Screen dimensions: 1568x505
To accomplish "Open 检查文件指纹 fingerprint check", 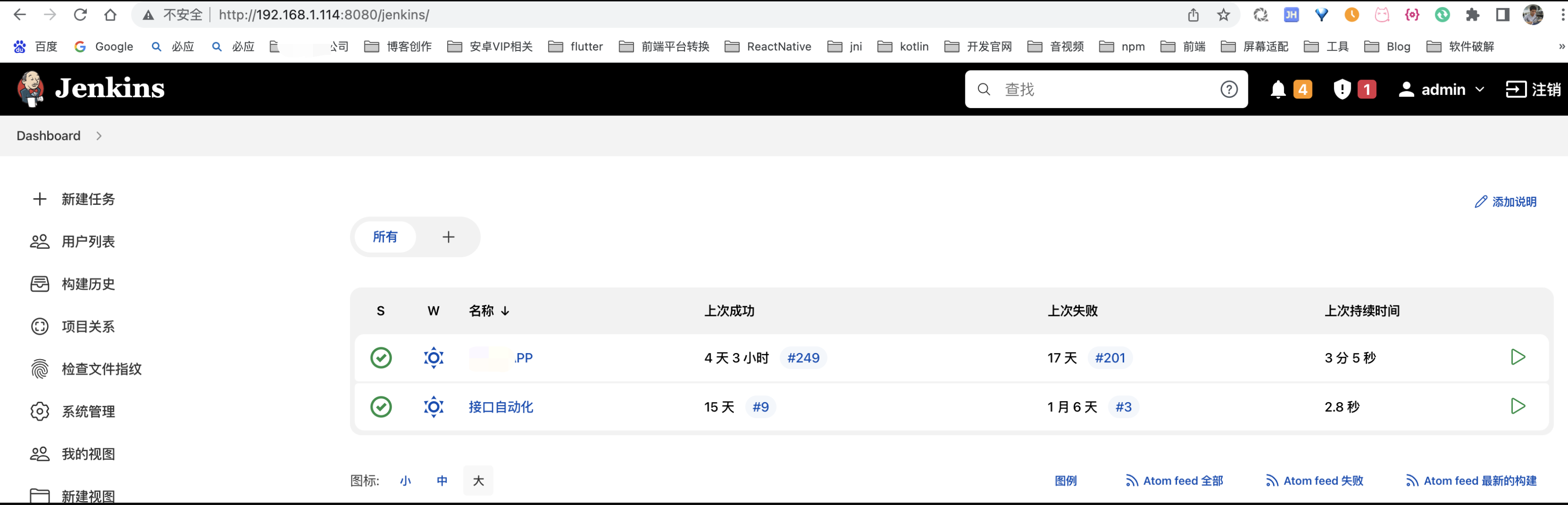I will pyautogui.click(x=101, y=369).
